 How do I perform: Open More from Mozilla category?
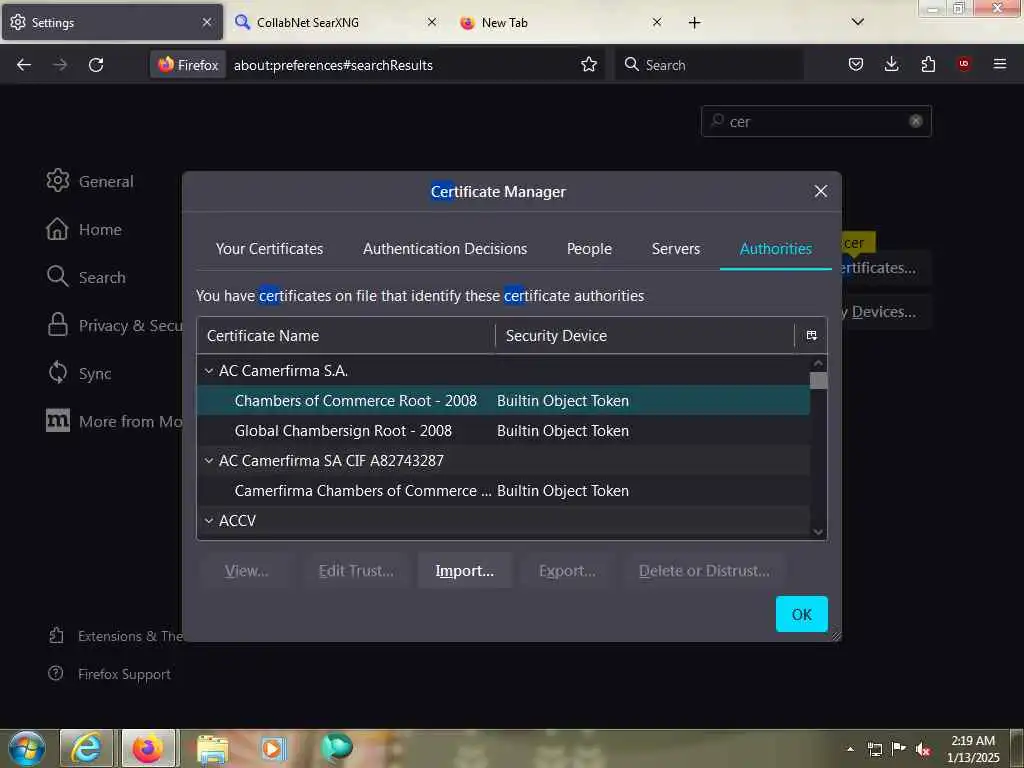point(114,421)
